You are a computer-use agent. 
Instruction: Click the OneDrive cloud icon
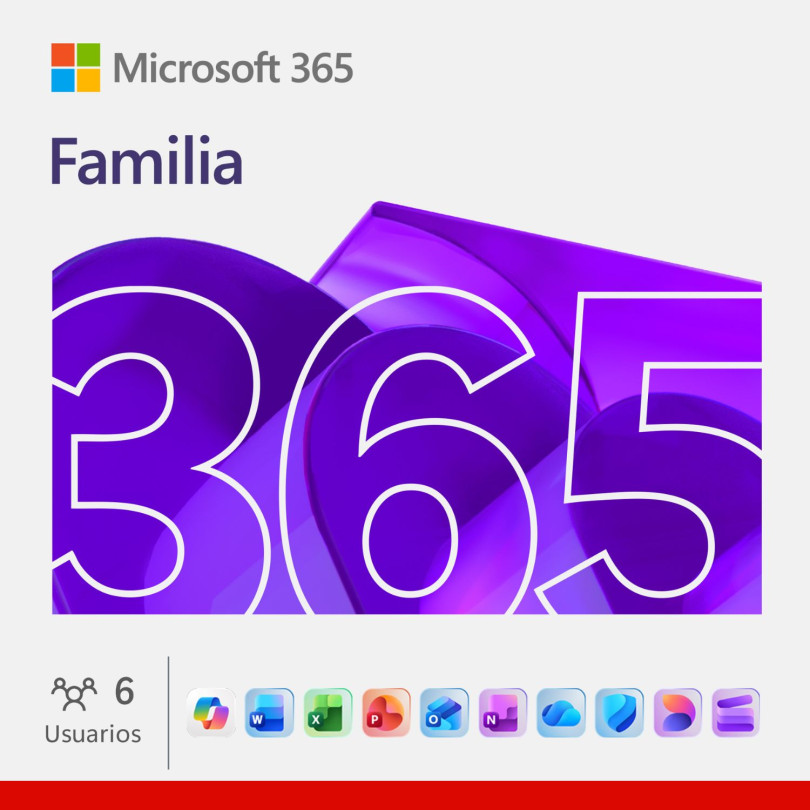coord(561,712)
